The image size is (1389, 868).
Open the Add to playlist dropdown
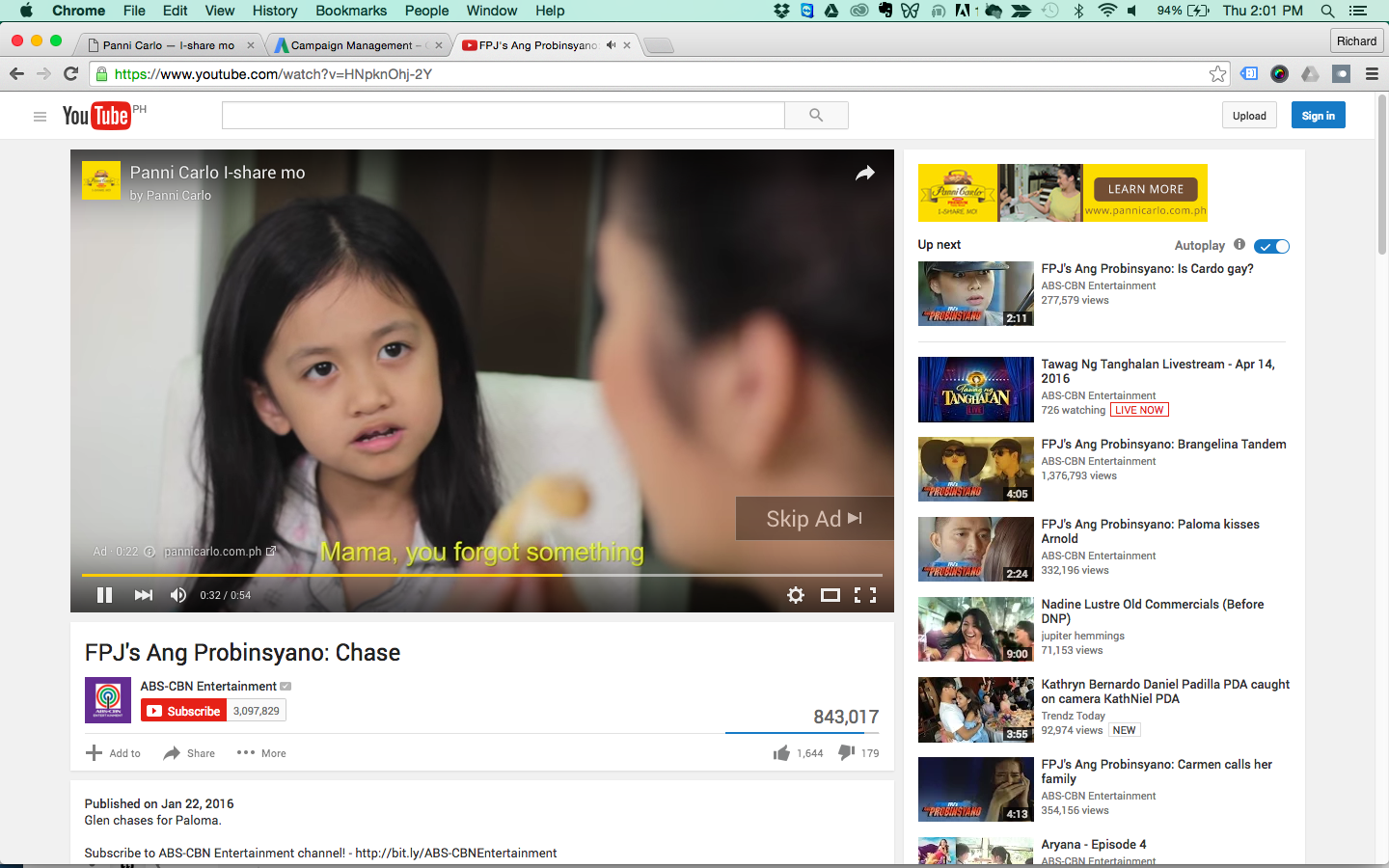[x=113, y=753]
